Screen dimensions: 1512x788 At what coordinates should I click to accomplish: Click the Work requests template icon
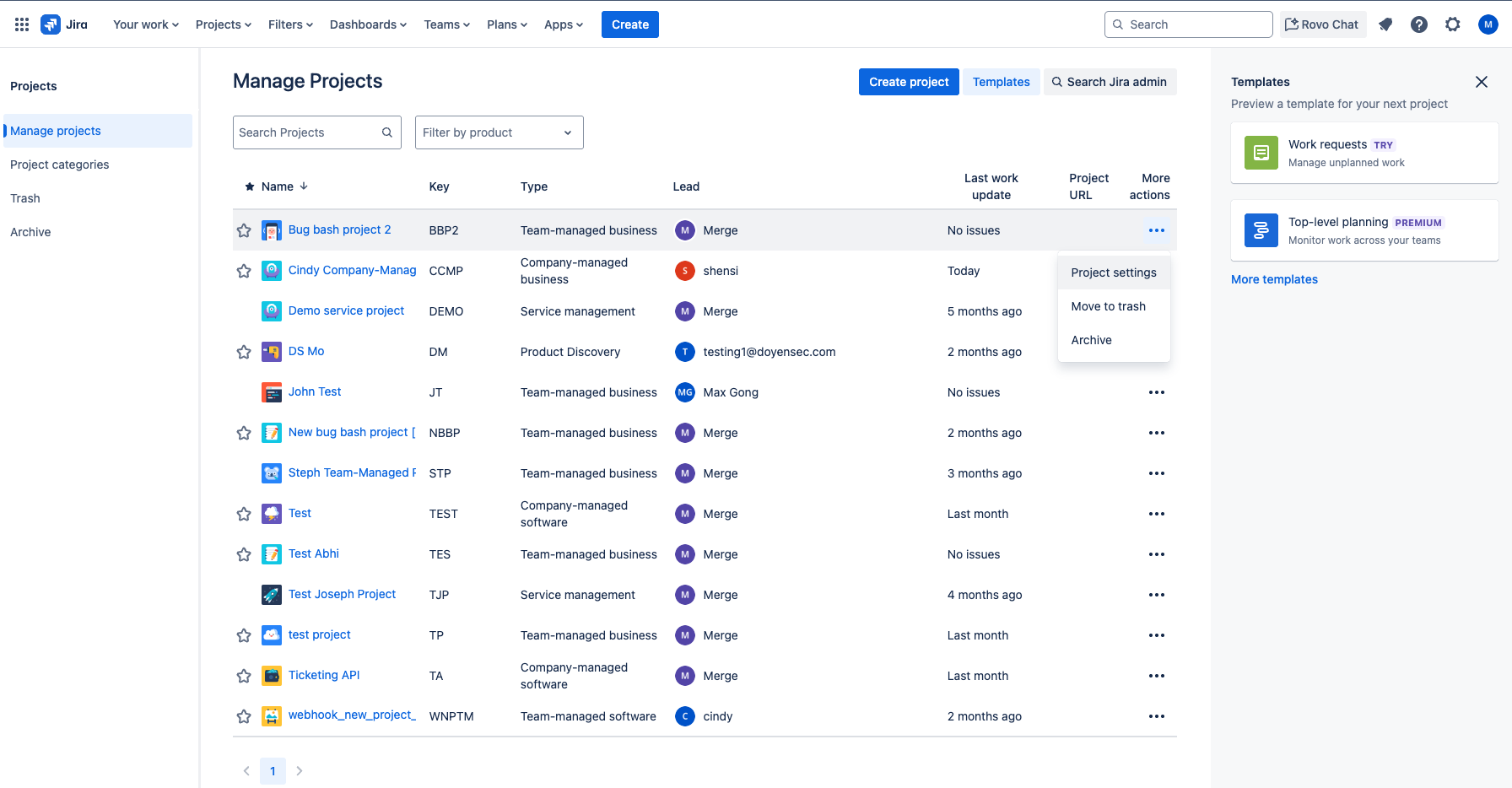[x=1261, y=153]
